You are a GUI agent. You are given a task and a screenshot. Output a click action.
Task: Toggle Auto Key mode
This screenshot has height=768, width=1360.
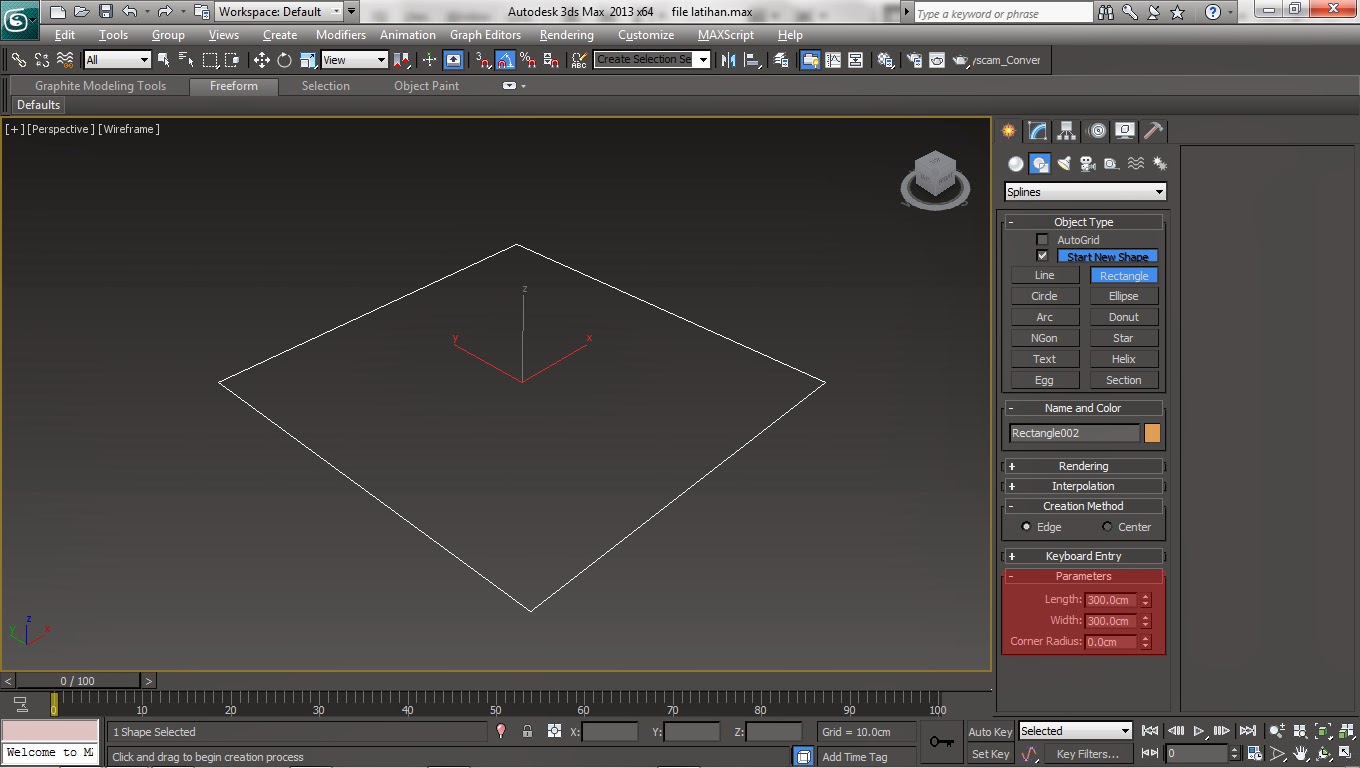coord(990,732)
